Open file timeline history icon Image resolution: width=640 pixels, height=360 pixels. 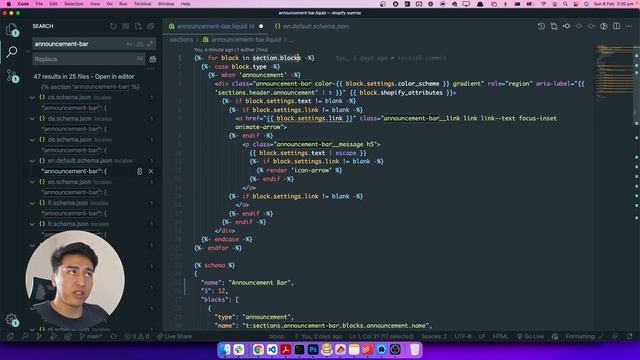click(541, 26)
